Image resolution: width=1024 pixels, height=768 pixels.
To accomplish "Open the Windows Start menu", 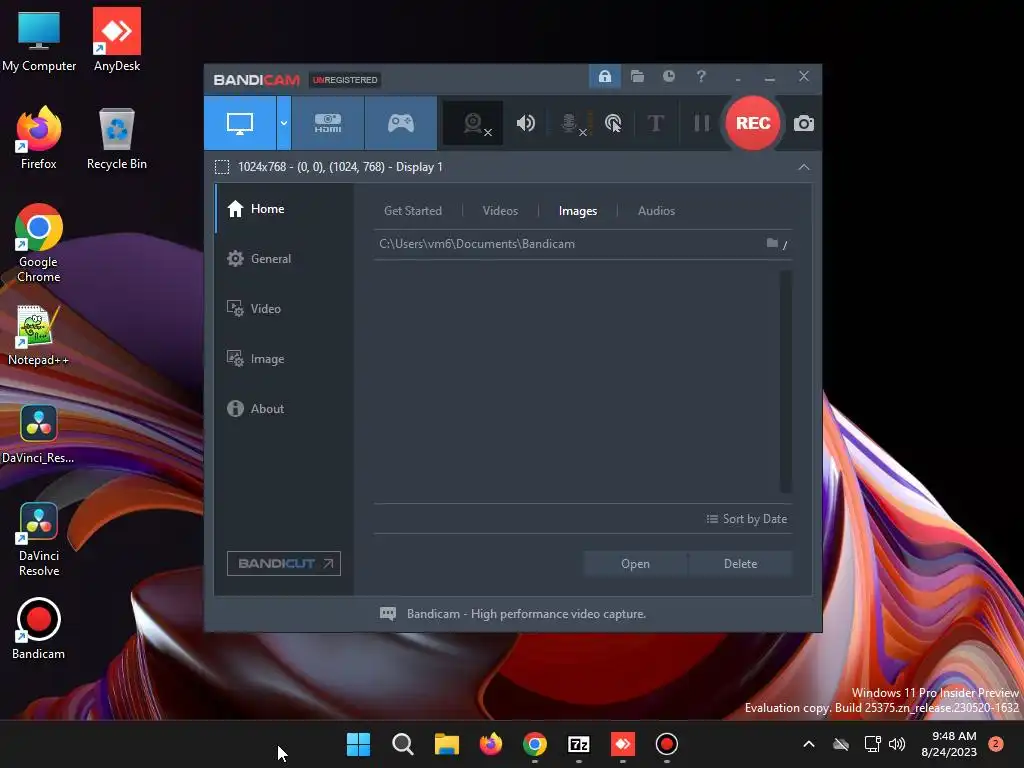I will coord(358,744).
